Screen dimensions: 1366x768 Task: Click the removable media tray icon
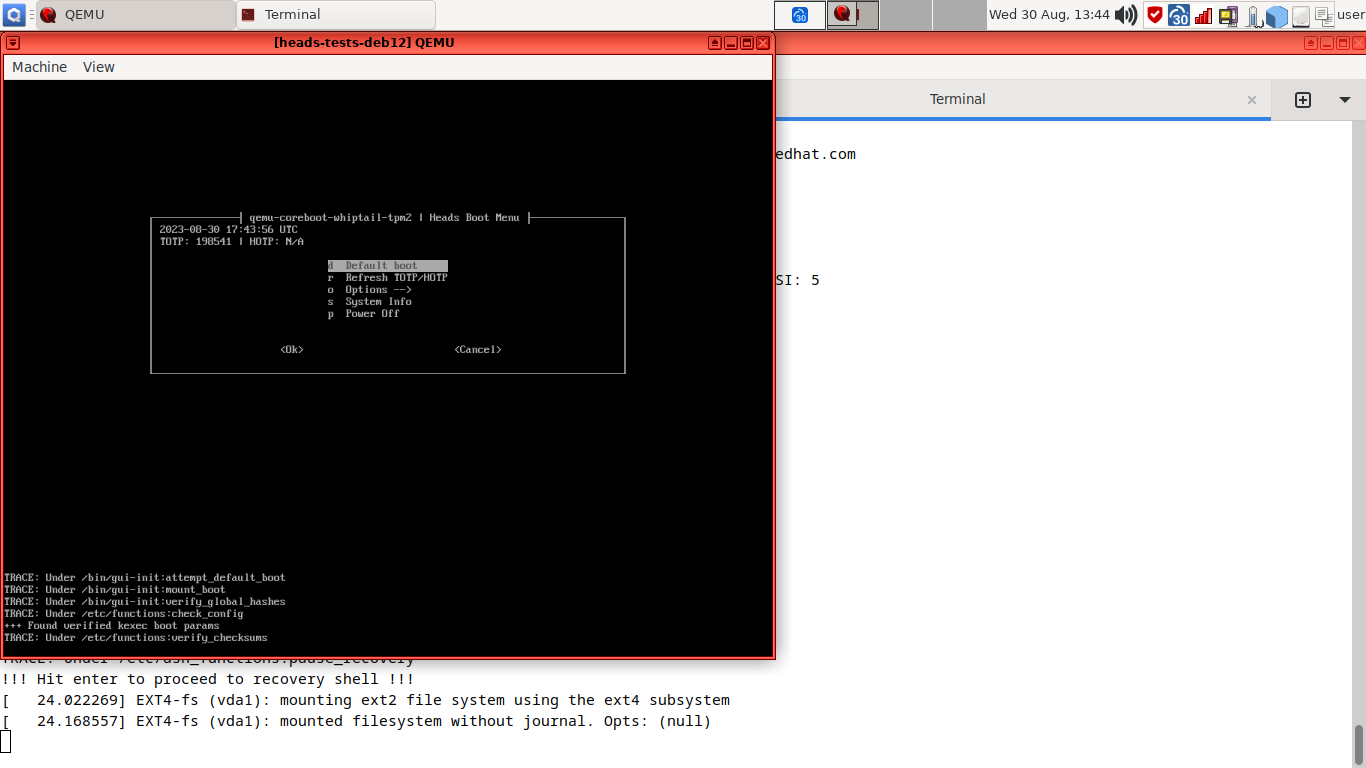click(x=1228, y=14)
